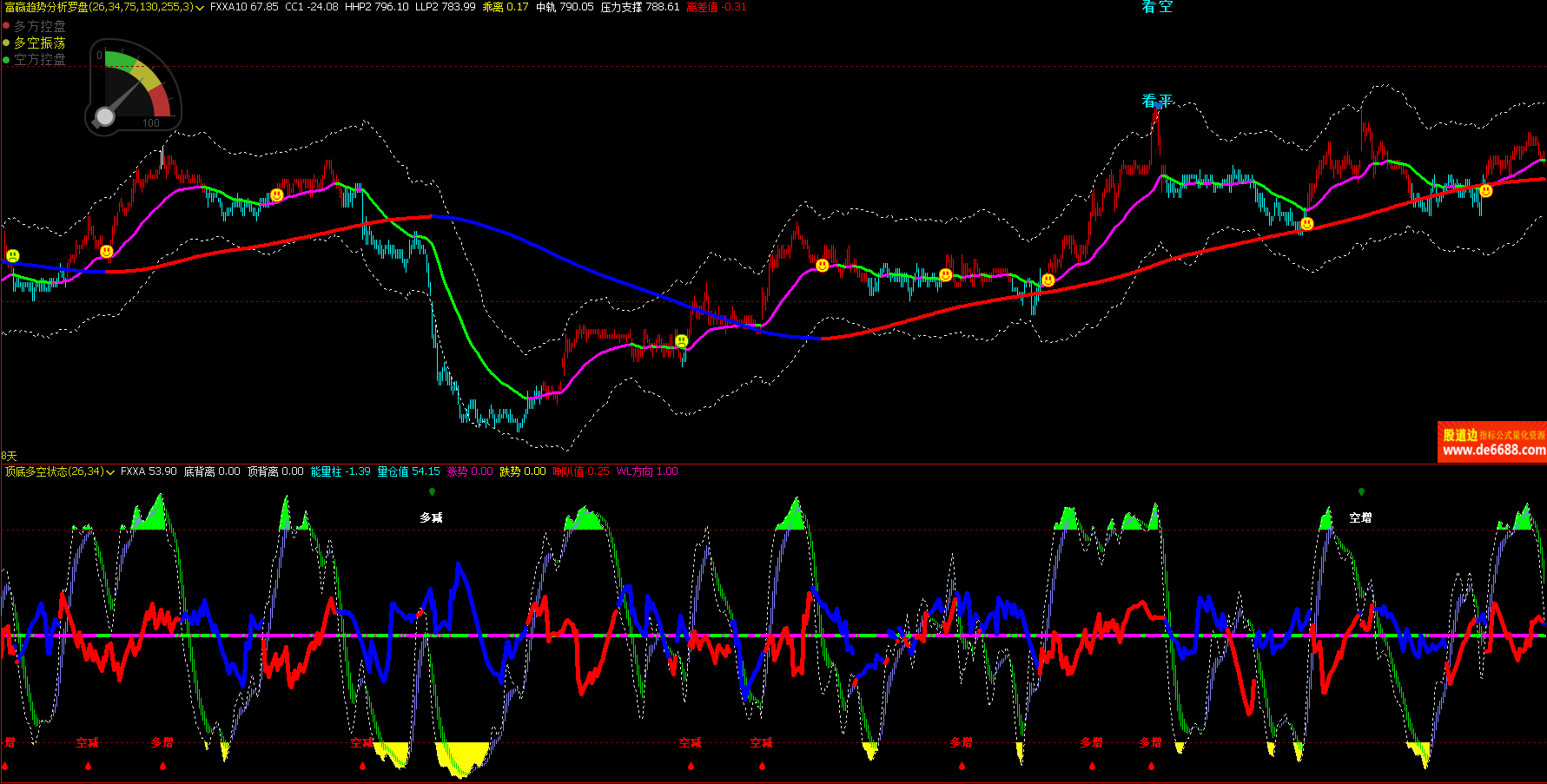Click the red drop under leftmost 空减
Viewport: 1547px width, 784px height.
tap(88, 766)
